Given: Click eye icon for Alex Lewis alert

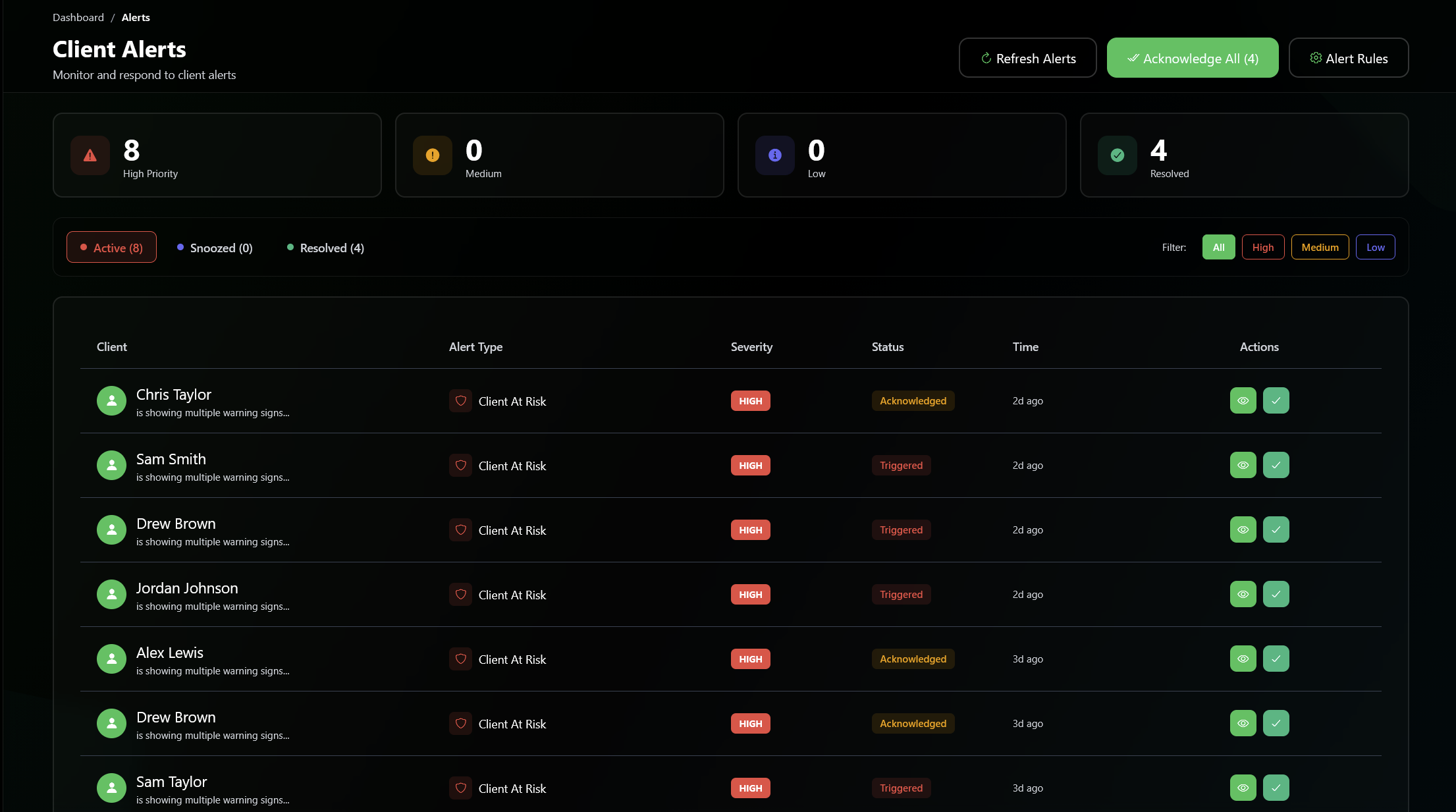Looking at the screenshot, I should point(1243,659).
